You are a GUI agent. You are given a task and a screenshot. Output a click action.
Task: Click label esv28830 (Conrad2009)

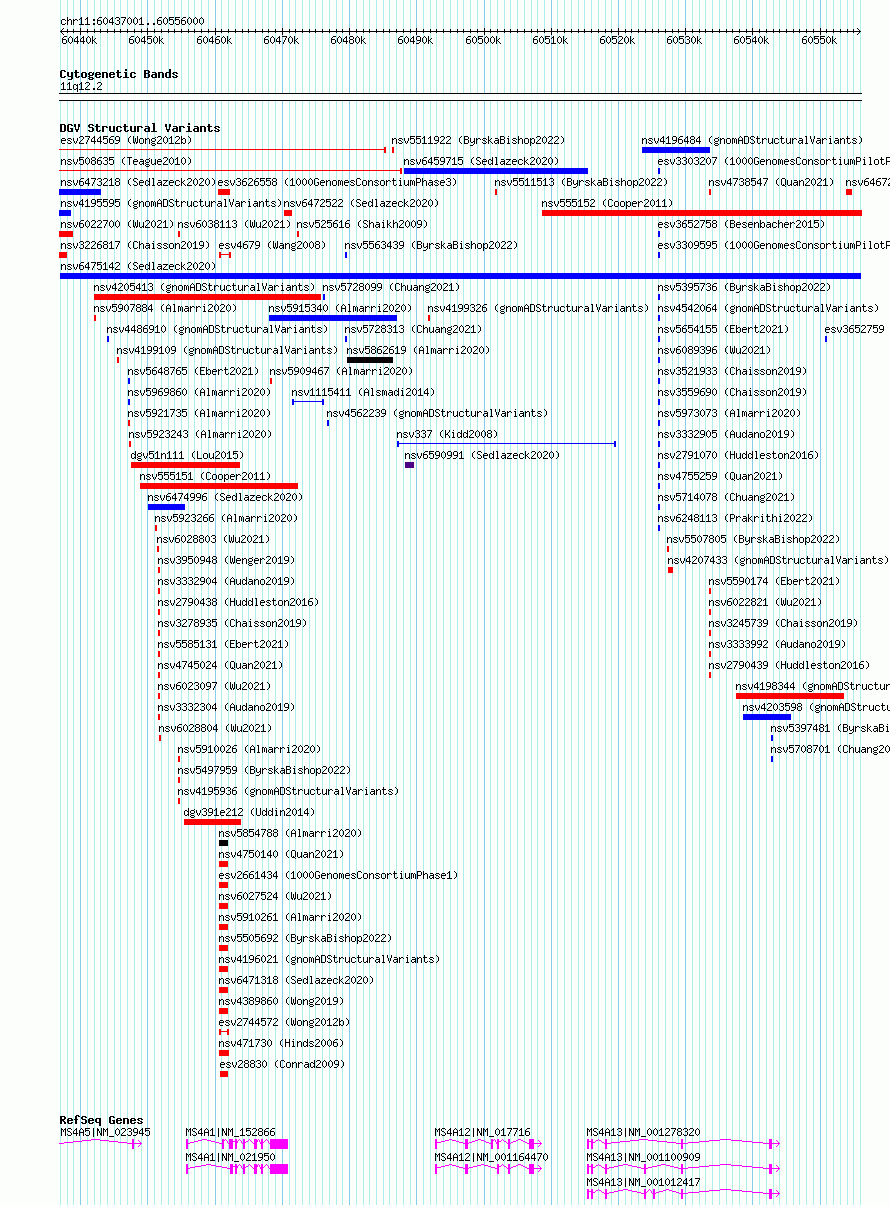tap(282, 1064)
